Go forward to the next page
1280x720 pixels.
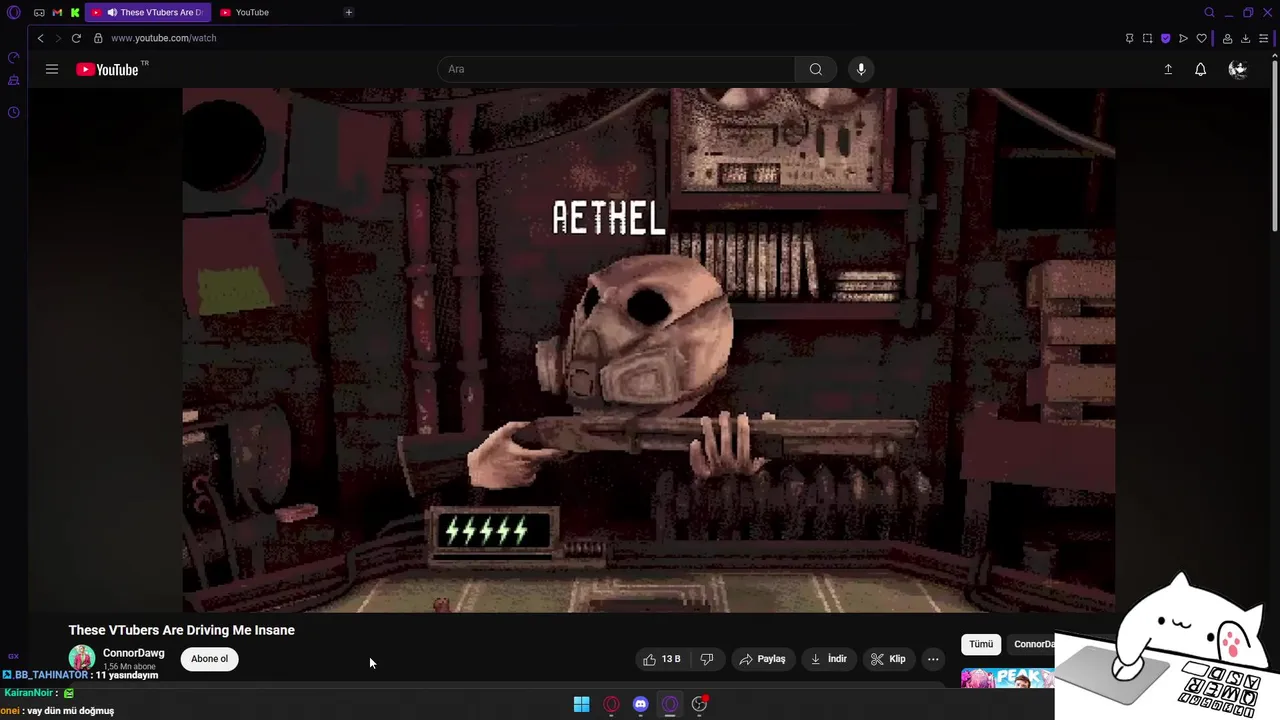(58, 38)
